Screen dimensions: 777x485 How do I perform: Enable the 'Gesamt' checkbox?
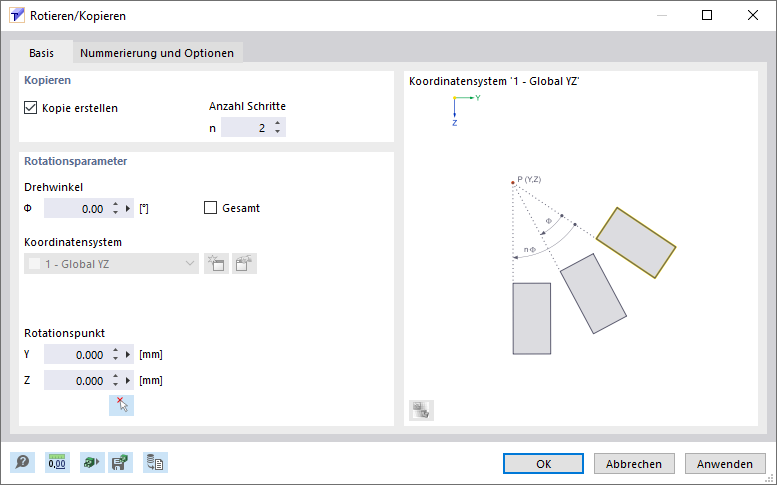point(210,208)
